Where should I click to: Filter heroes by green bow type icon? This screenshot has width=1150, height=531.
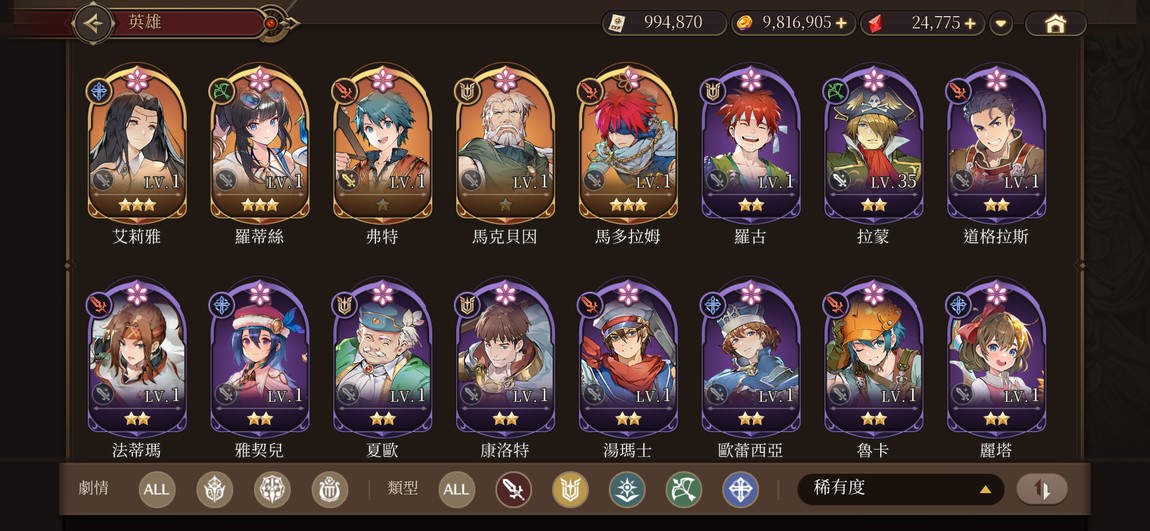click(x=684, y=490)
